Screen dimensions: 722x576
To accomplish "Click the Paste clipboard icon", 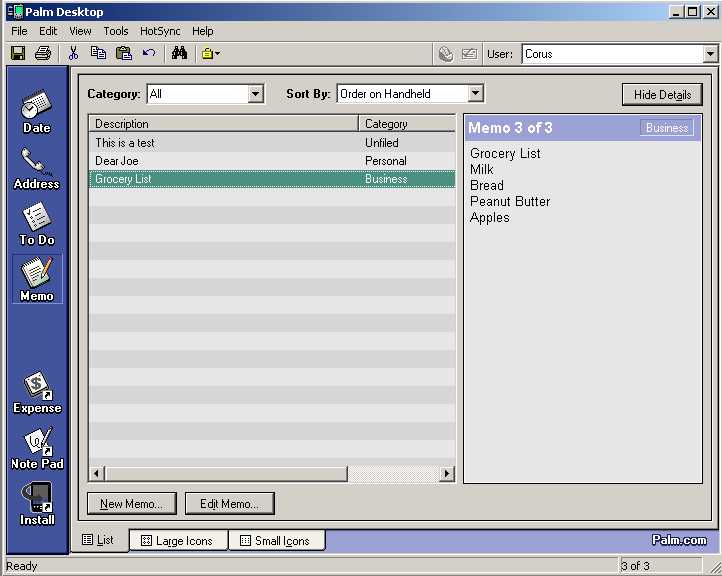I will 123,53.
